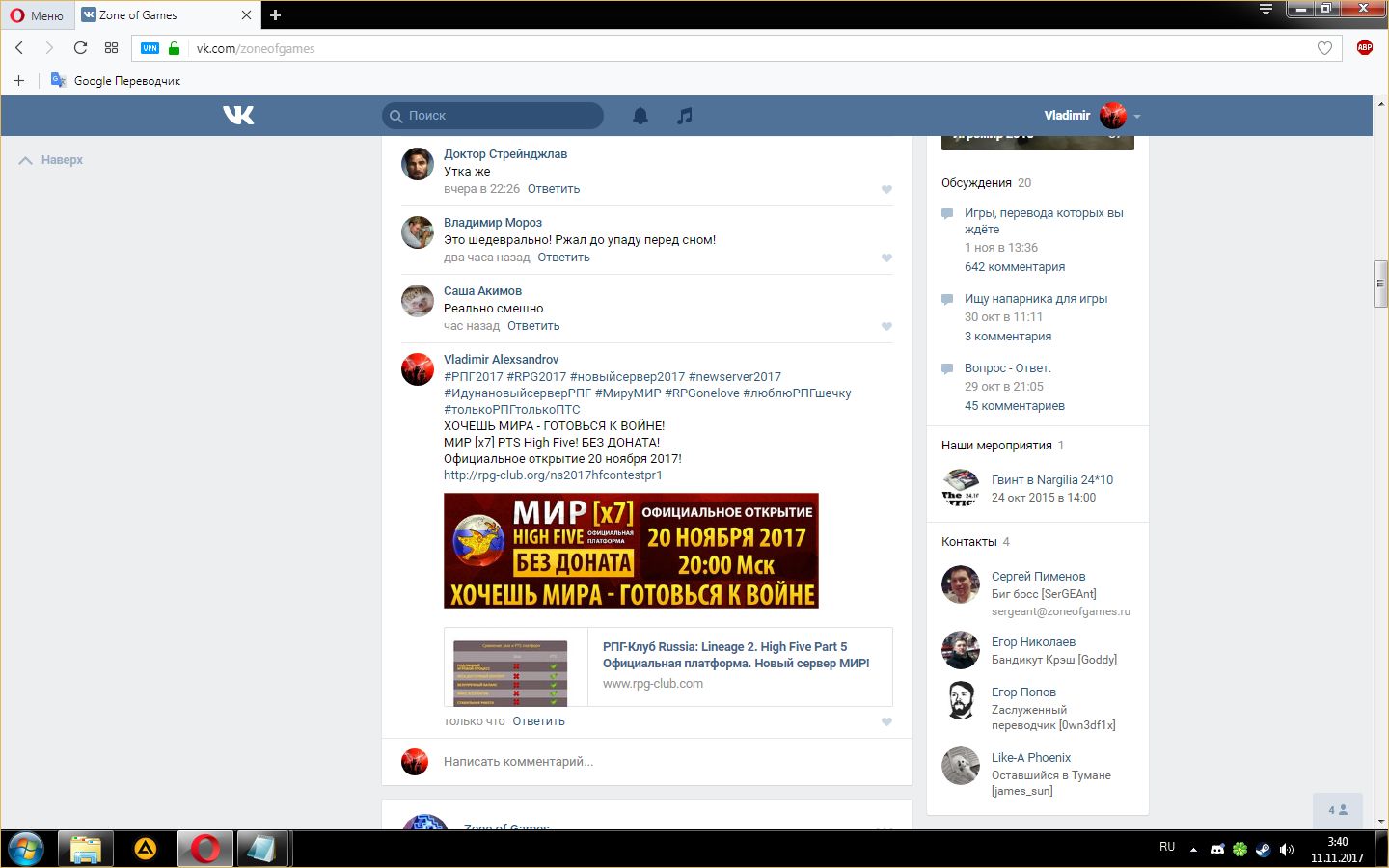Open the Opera Меню button

(x=37, y=14)
